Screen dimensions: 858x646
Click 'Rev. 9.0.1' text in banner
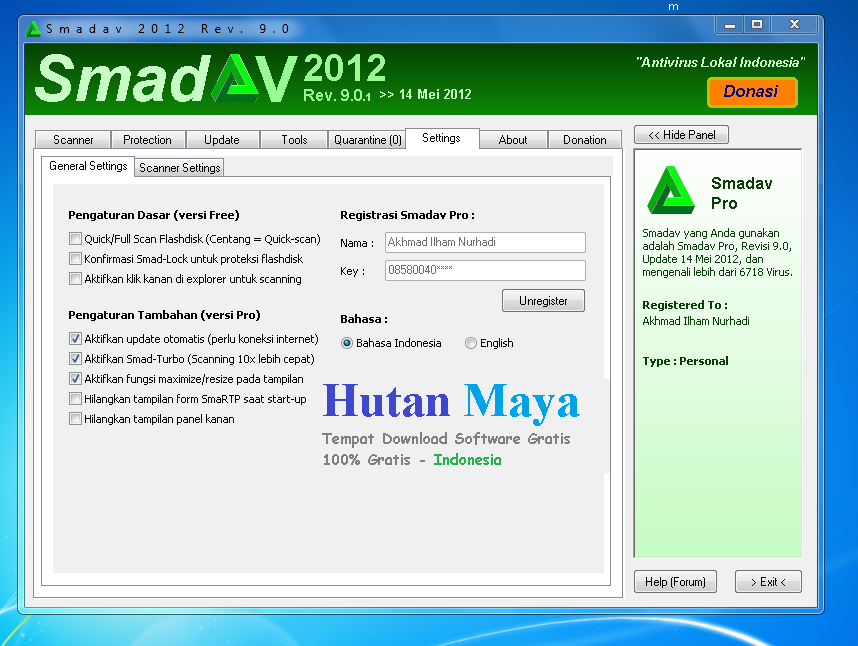pos(337,95)
